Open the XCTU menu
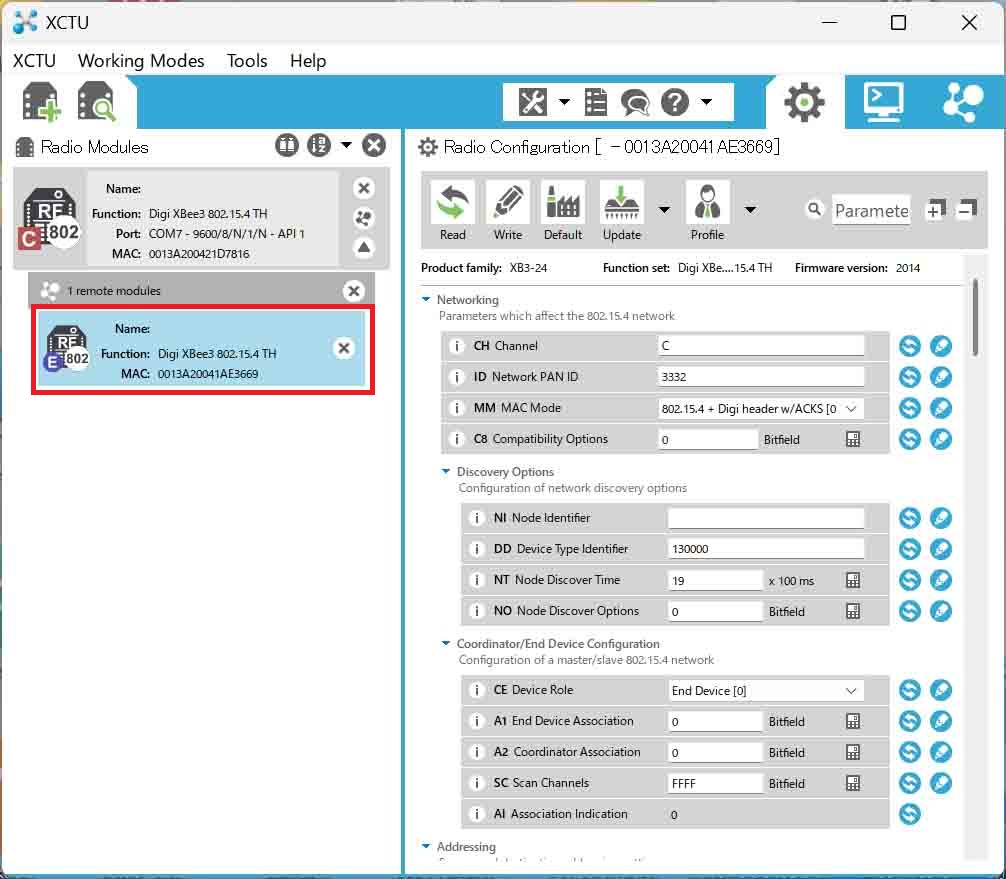The image size is (1006, 879). pyautogui.click(x=34, y=60)
